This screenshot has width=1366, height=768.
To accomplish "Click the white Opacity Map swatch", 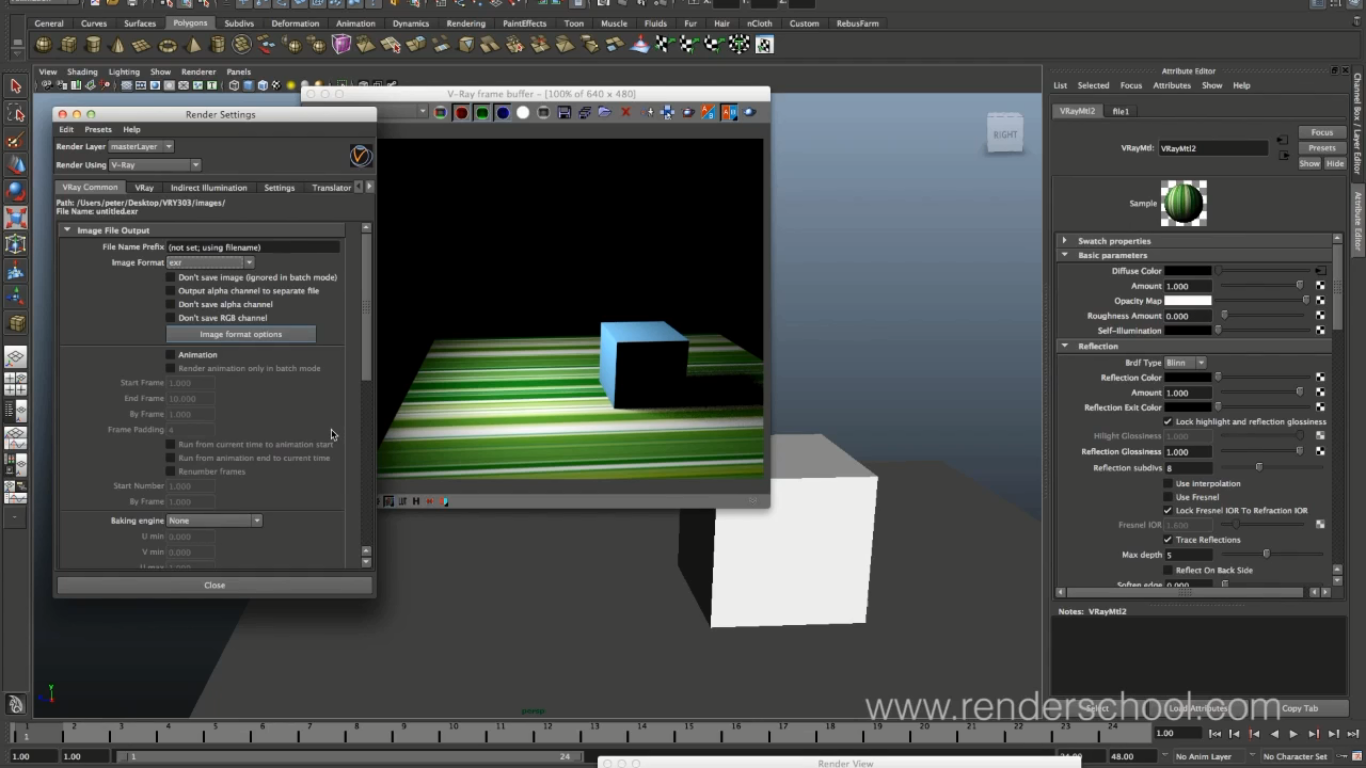I will tap(1188, 300).
